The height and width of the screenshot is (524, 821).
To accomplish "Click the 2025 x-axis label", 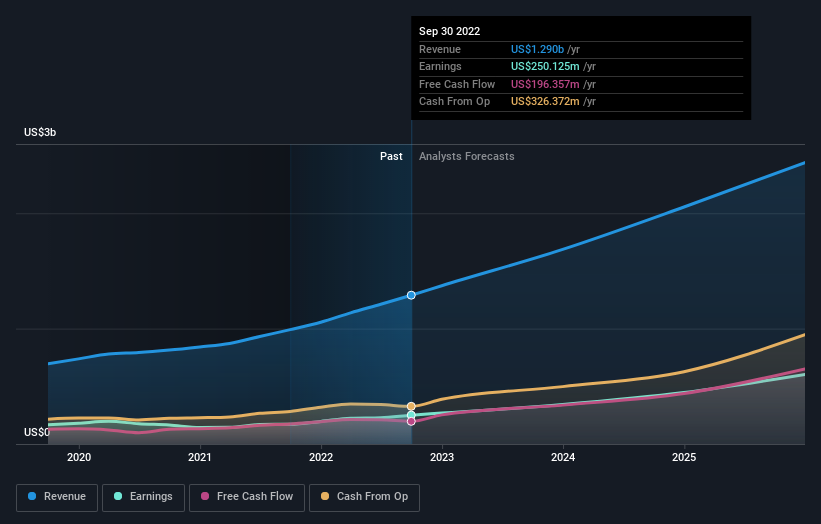I will click(684, 458).
